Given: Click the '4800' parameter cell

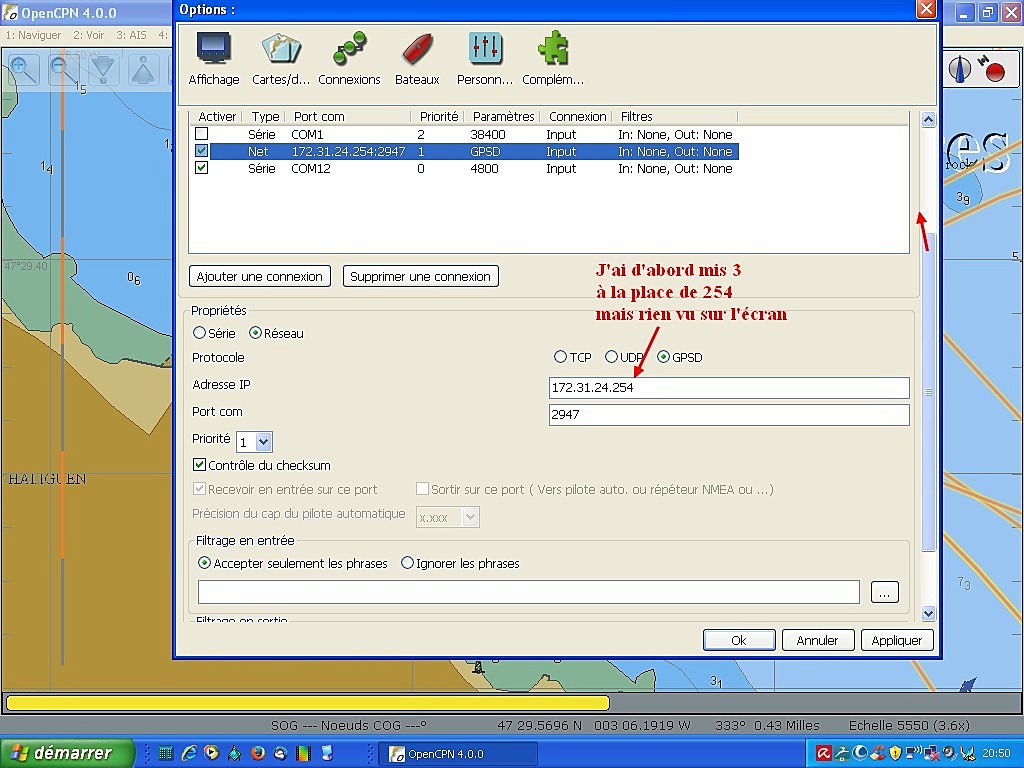Looking at the screenshot, I should (x=485, y=168).
